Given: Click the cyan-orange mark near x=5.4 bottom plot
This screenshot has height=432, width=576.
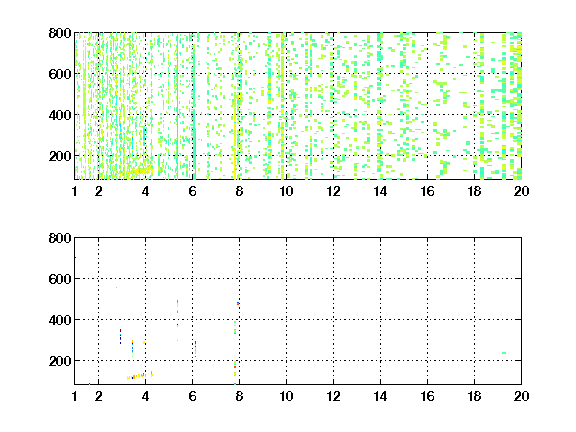Looking at the screenshot, I should [177, 306].
